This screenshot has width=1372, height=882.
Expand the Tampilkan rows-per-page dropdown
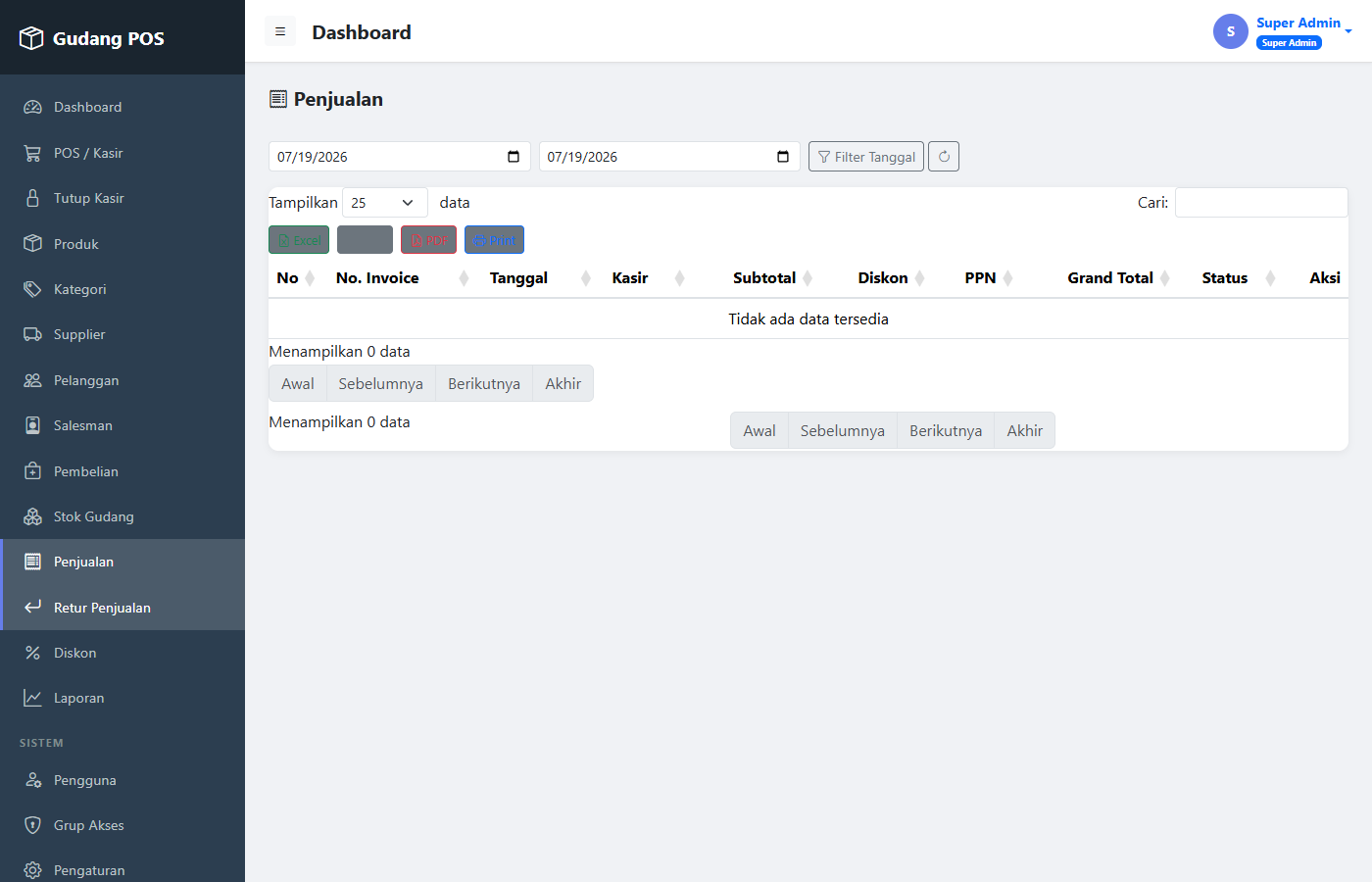(x=385, y=203)
